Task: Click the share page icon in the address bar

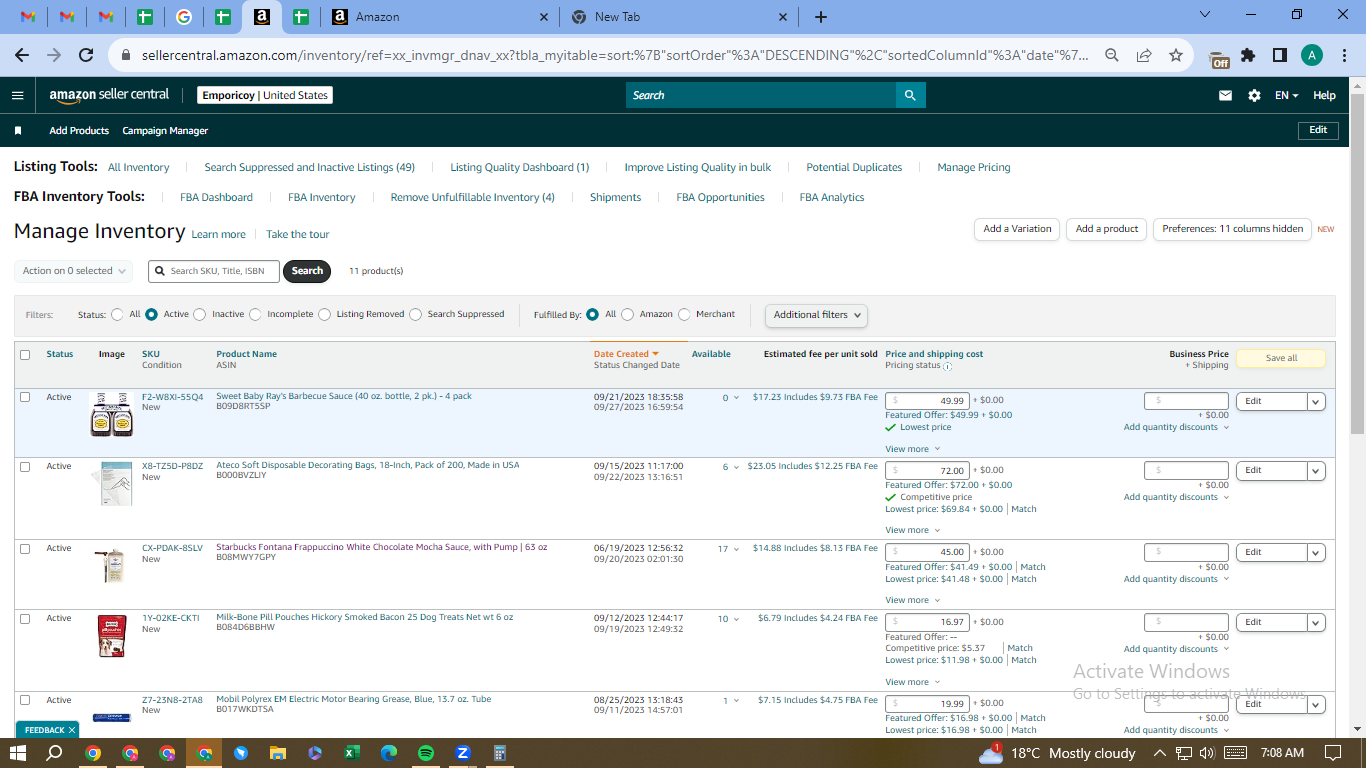Action: tap(1144, 56)
